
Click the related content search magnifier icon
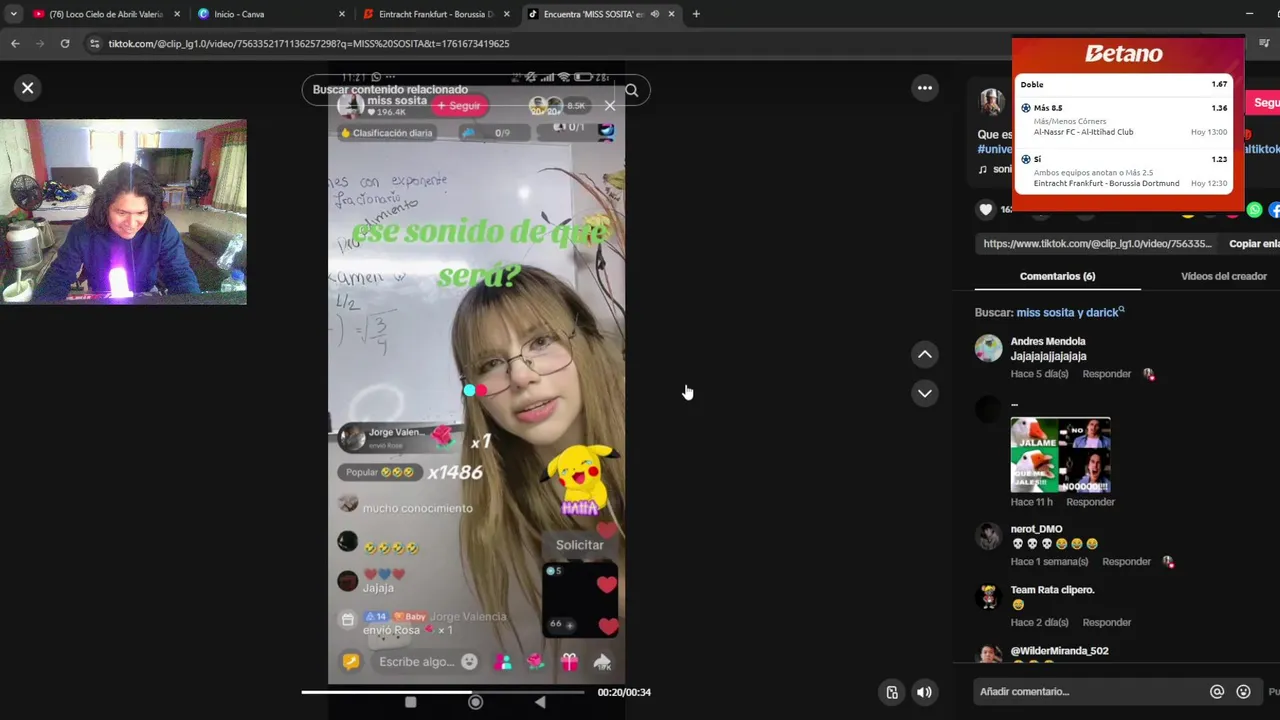click(631, 90)
